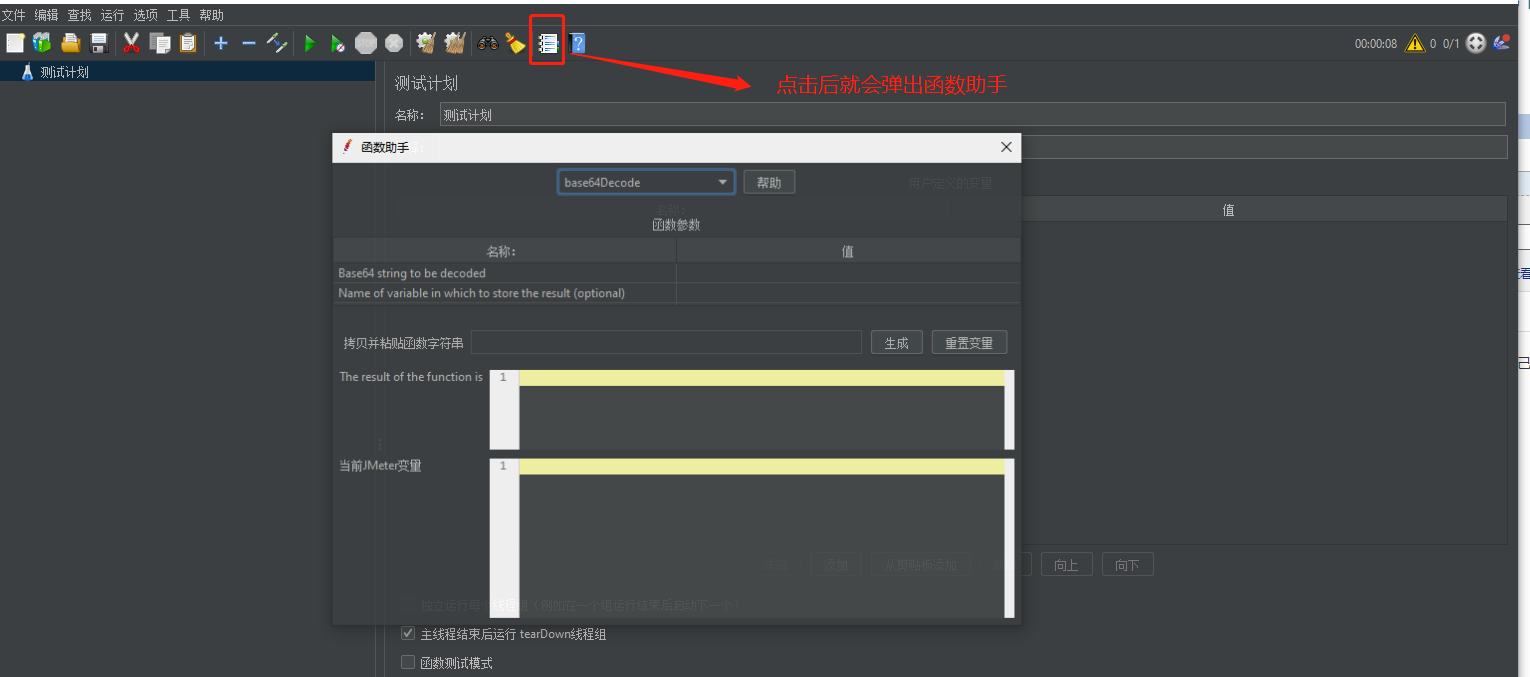Screen dimensions: 1530x677
Task: Clear results with single broom gear icon
Action: coord(426,43)
